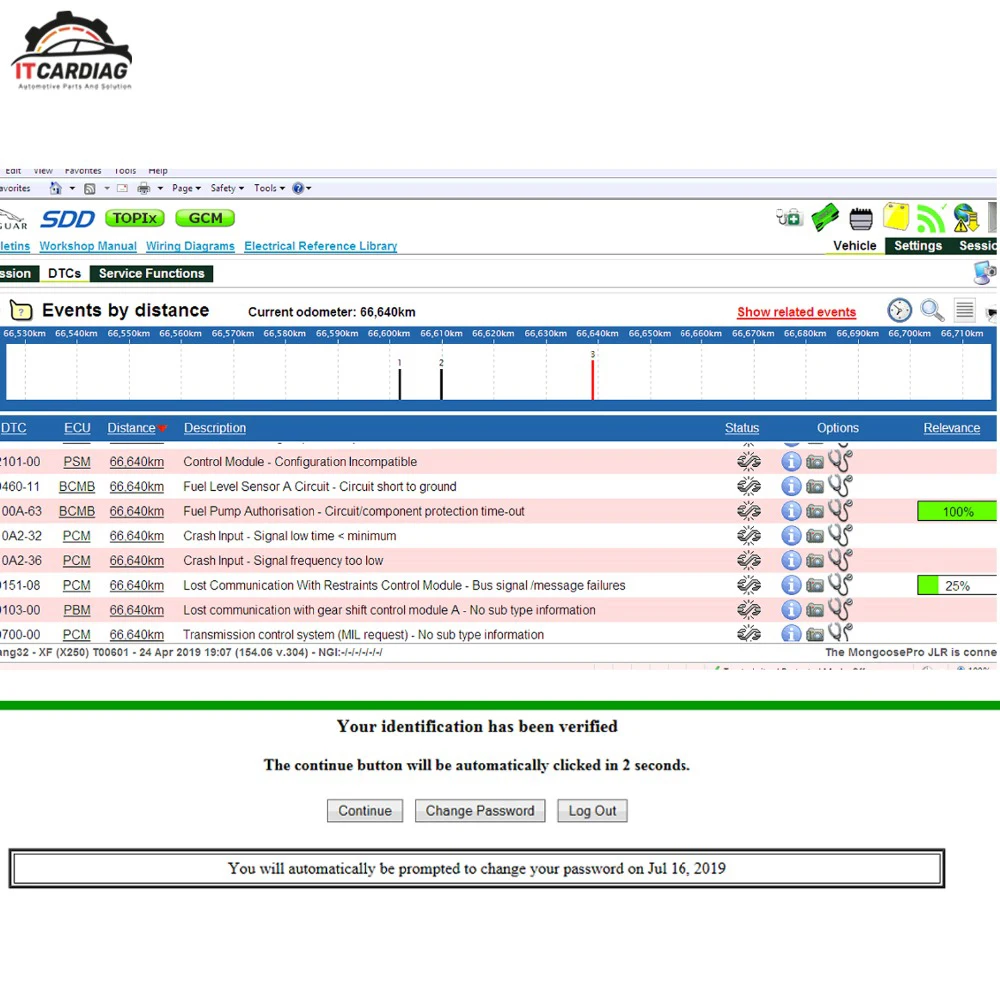Sort by the Relevance column header

pos(952,428)
